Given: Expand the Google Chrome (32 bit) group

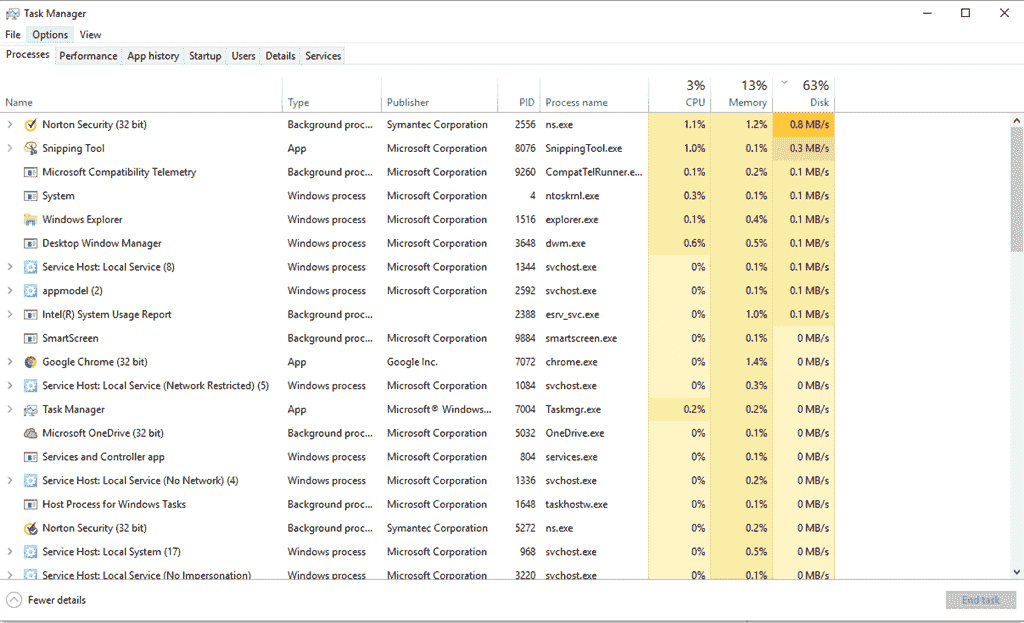Looking at the screenshot, I should [x=10, y=362].
